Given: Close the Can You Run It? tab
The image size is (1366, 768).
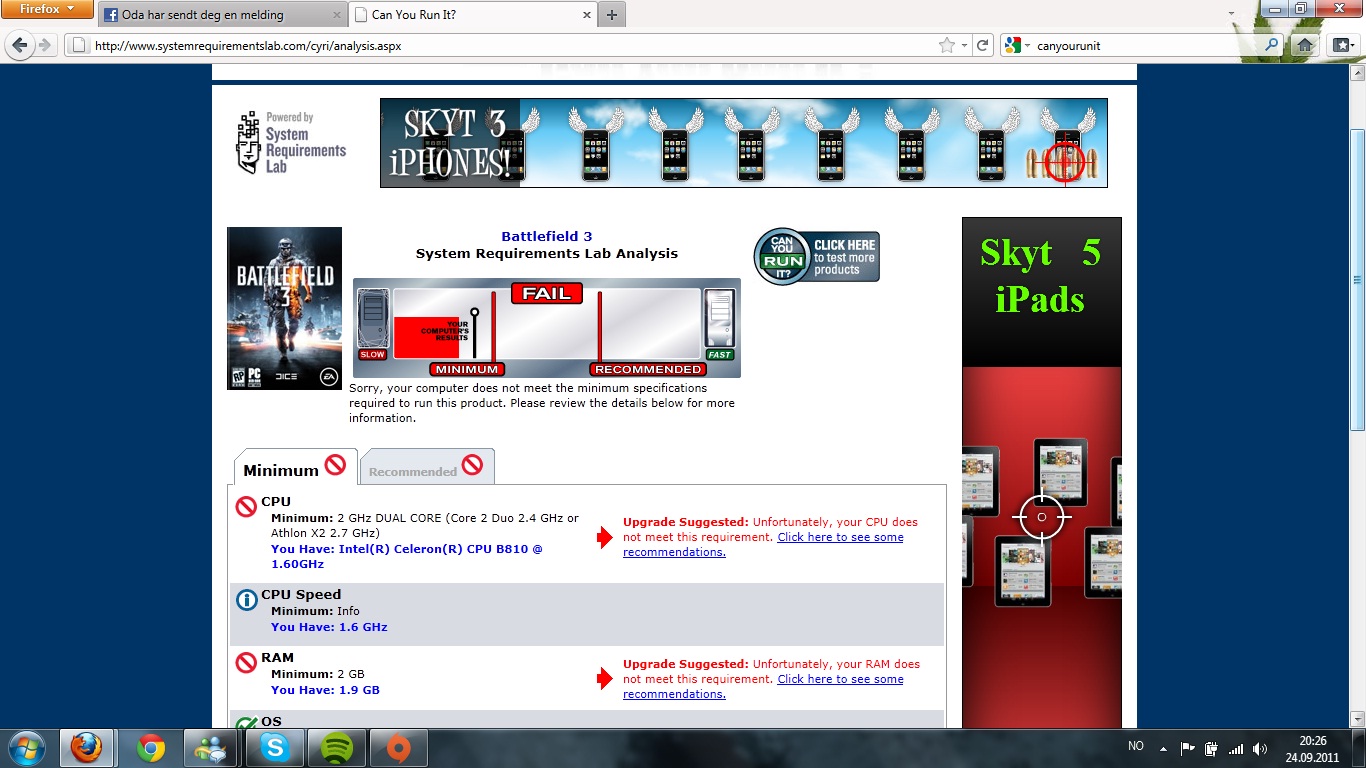Looking at the screenshot, I should (x=586, y=15).
